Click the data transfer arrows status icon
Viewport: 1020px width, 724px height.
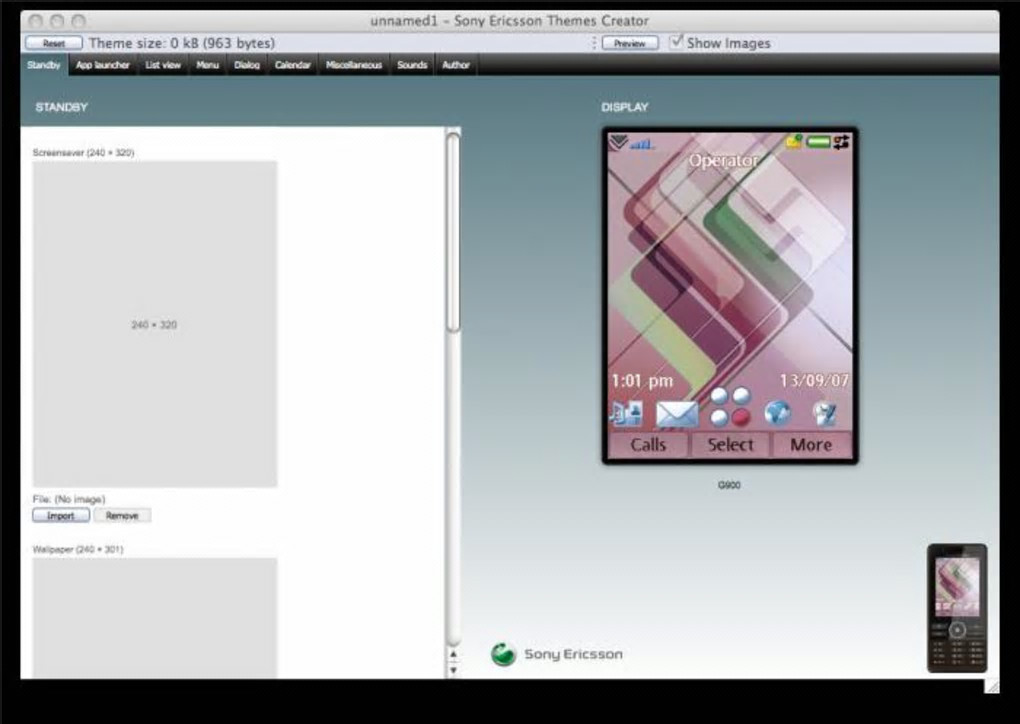pos(841,141)
